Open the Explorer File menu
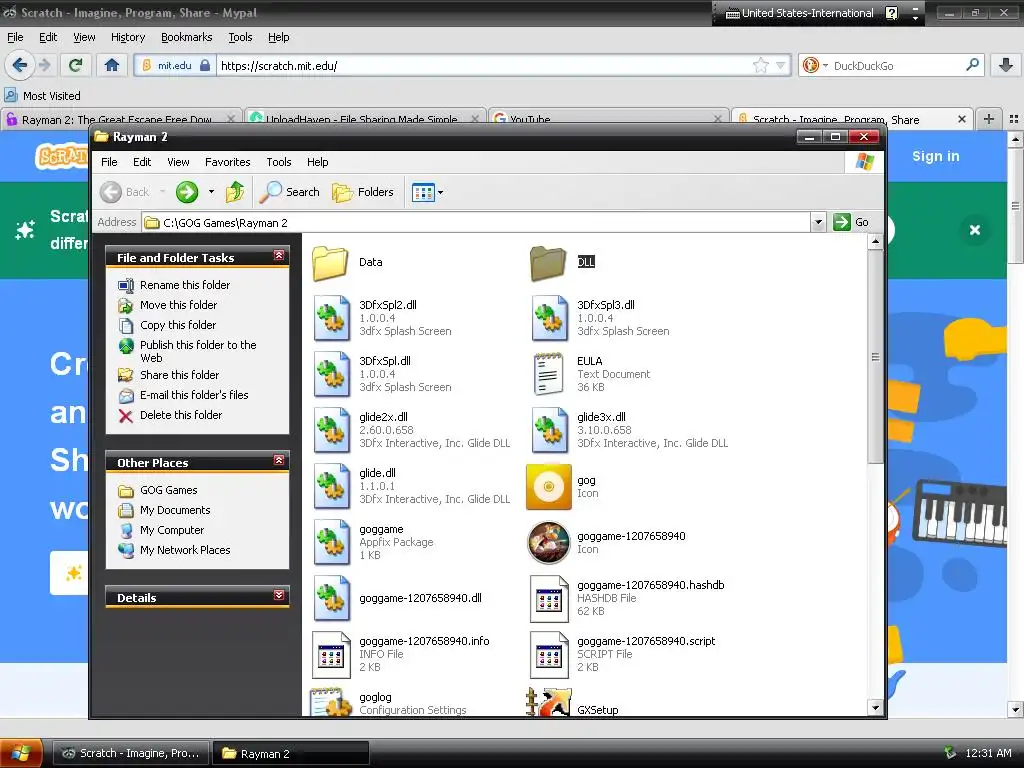1024x768 pixels. 109,162
